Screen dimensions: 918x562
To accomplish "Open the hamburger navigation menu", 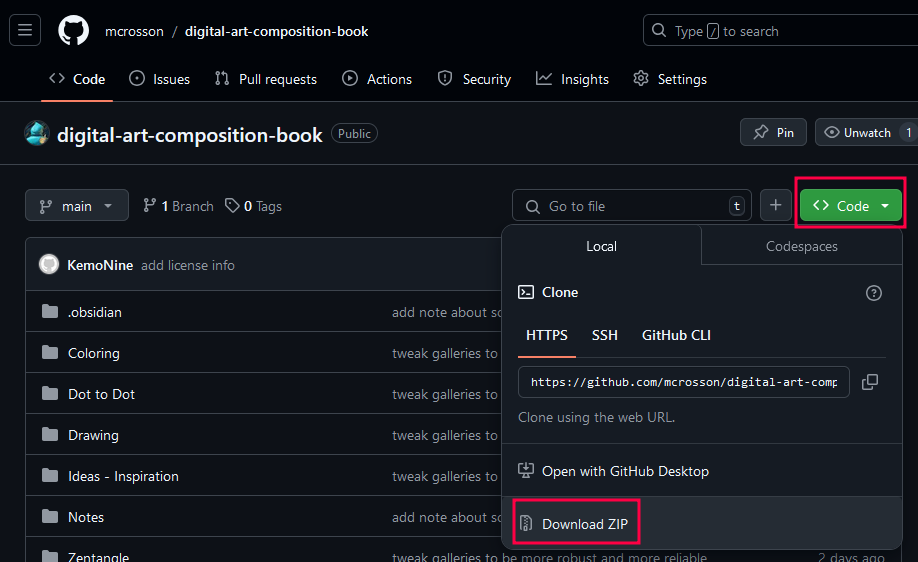I will pyautogui.click(x=25, y=30).
